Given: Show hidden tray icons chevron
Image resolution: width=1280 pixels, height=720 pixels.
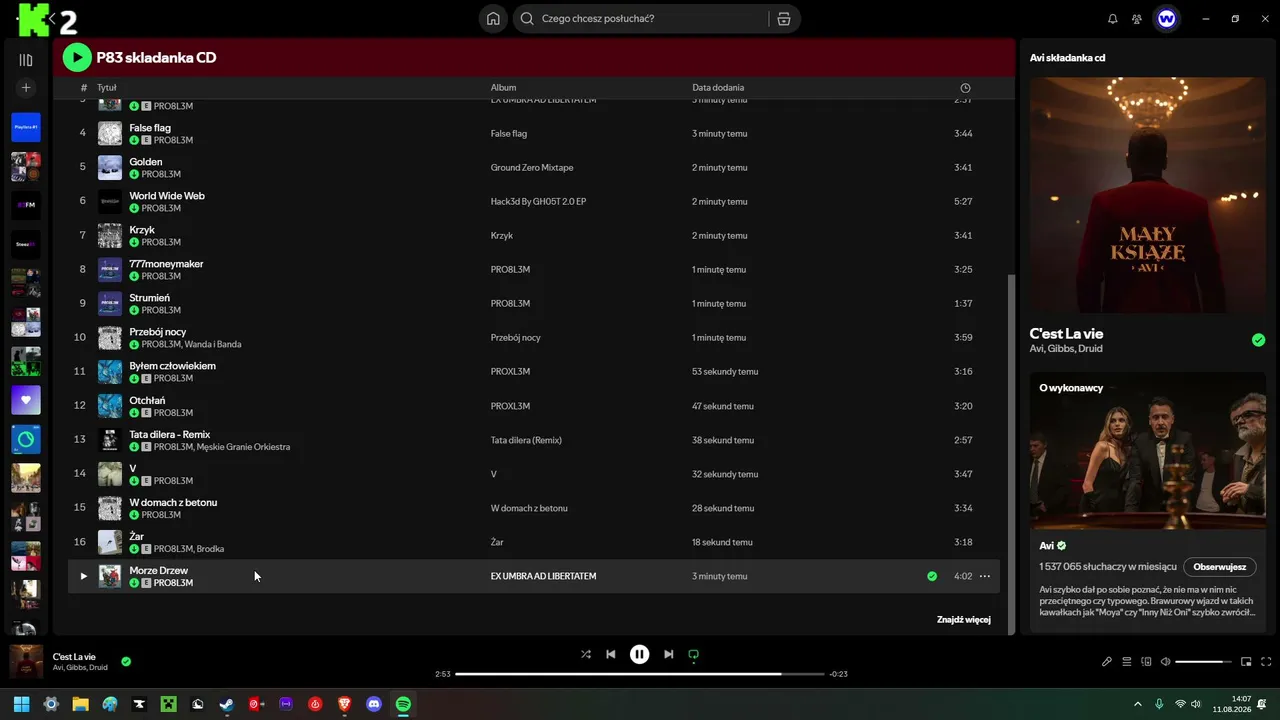Looking at the screenshot, I should click(x=1137, y=704).
